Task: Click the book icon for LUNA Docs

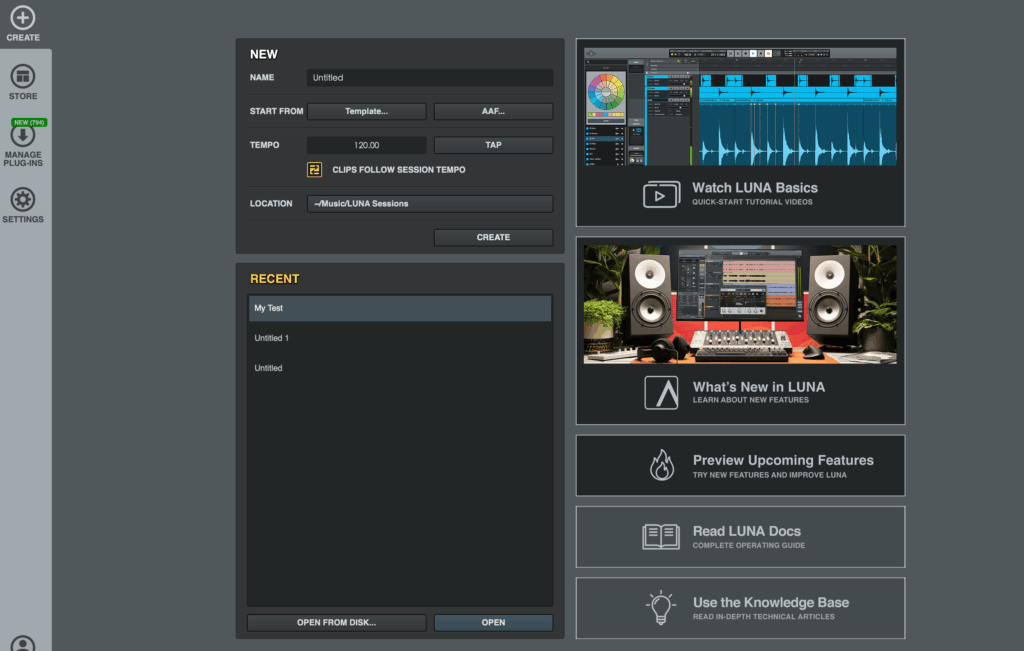Action: [661, 537]
